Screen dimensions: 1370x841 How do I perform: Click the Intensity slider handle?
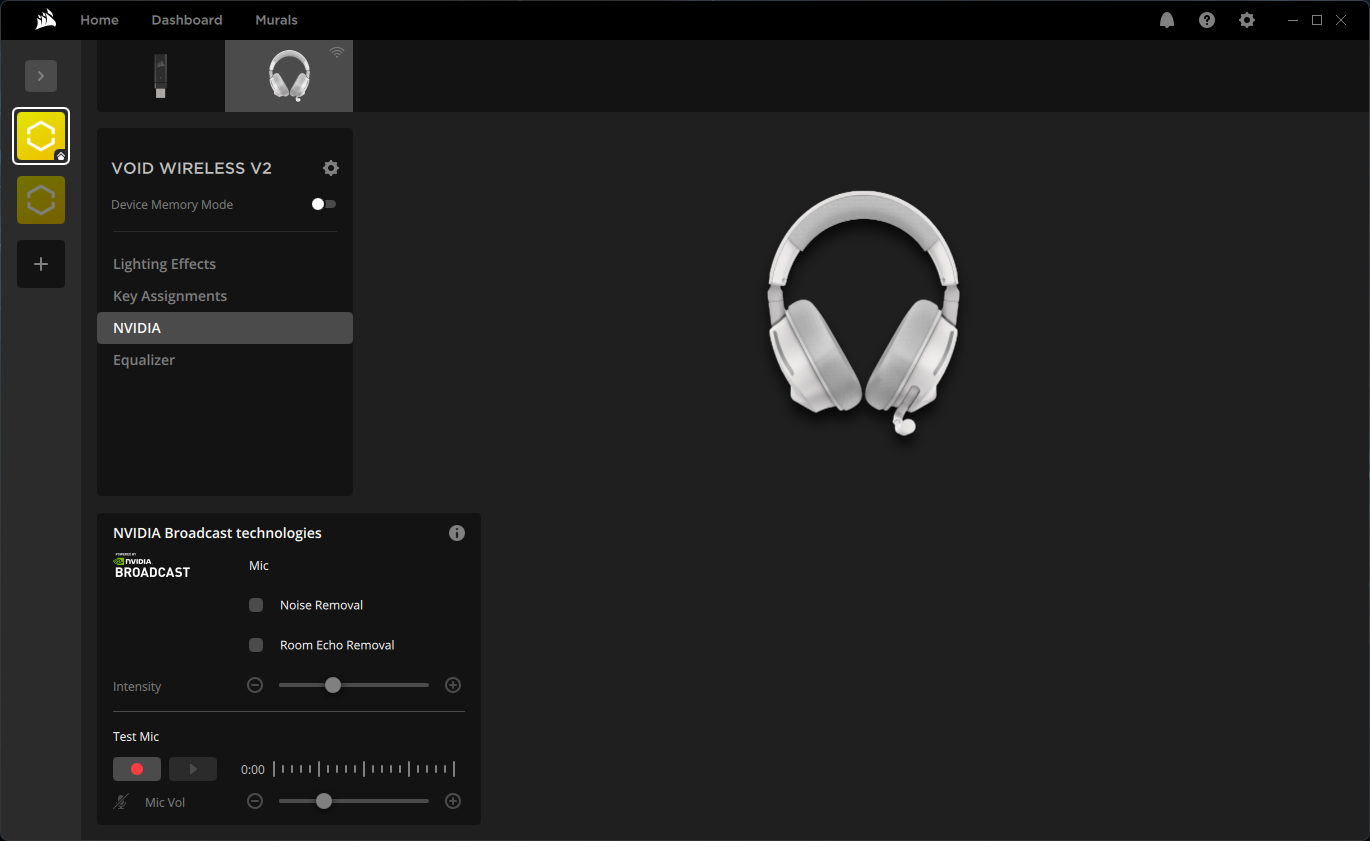[333, 685]
